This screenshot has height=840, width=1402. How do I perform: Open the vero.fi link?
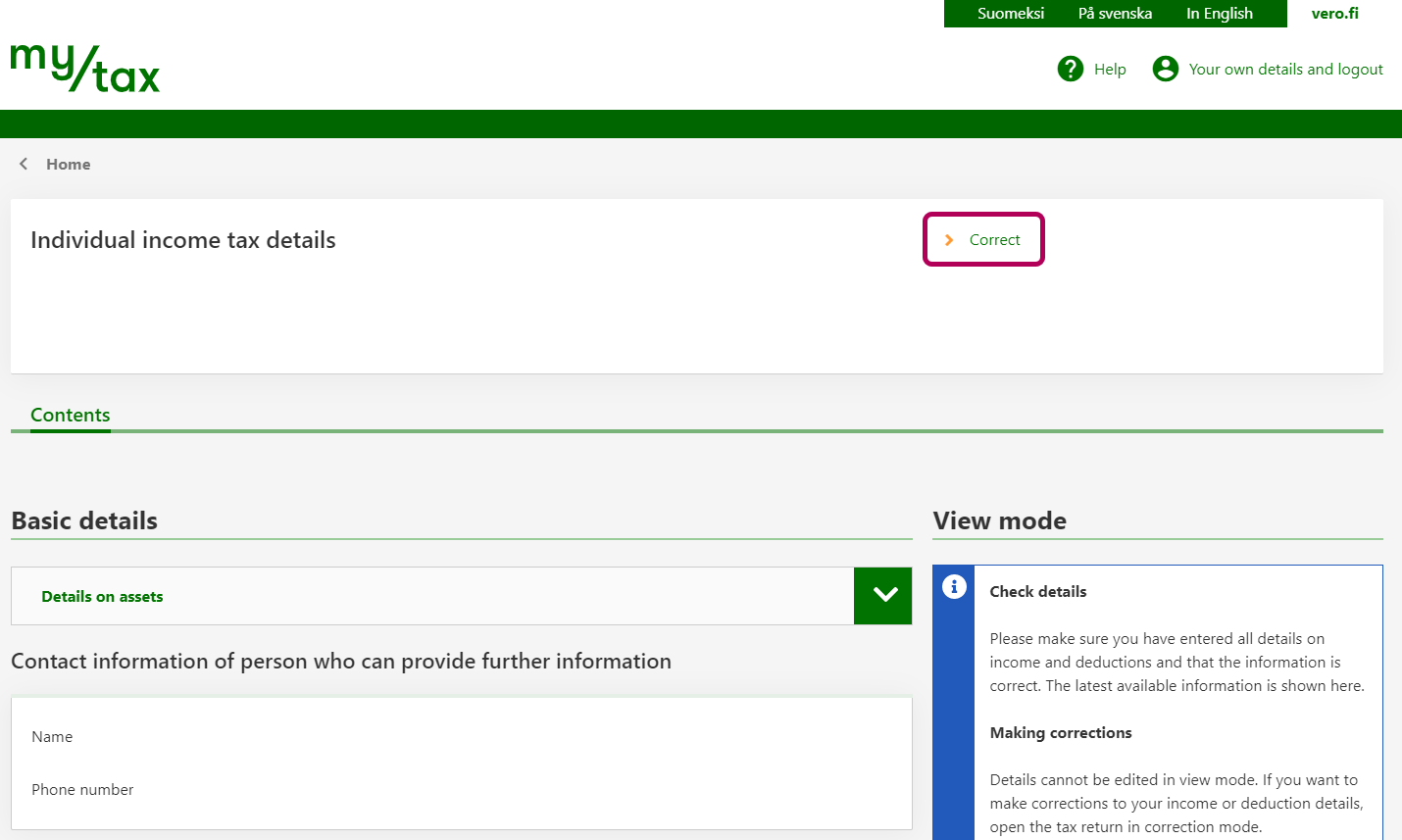pos(1334,14)
